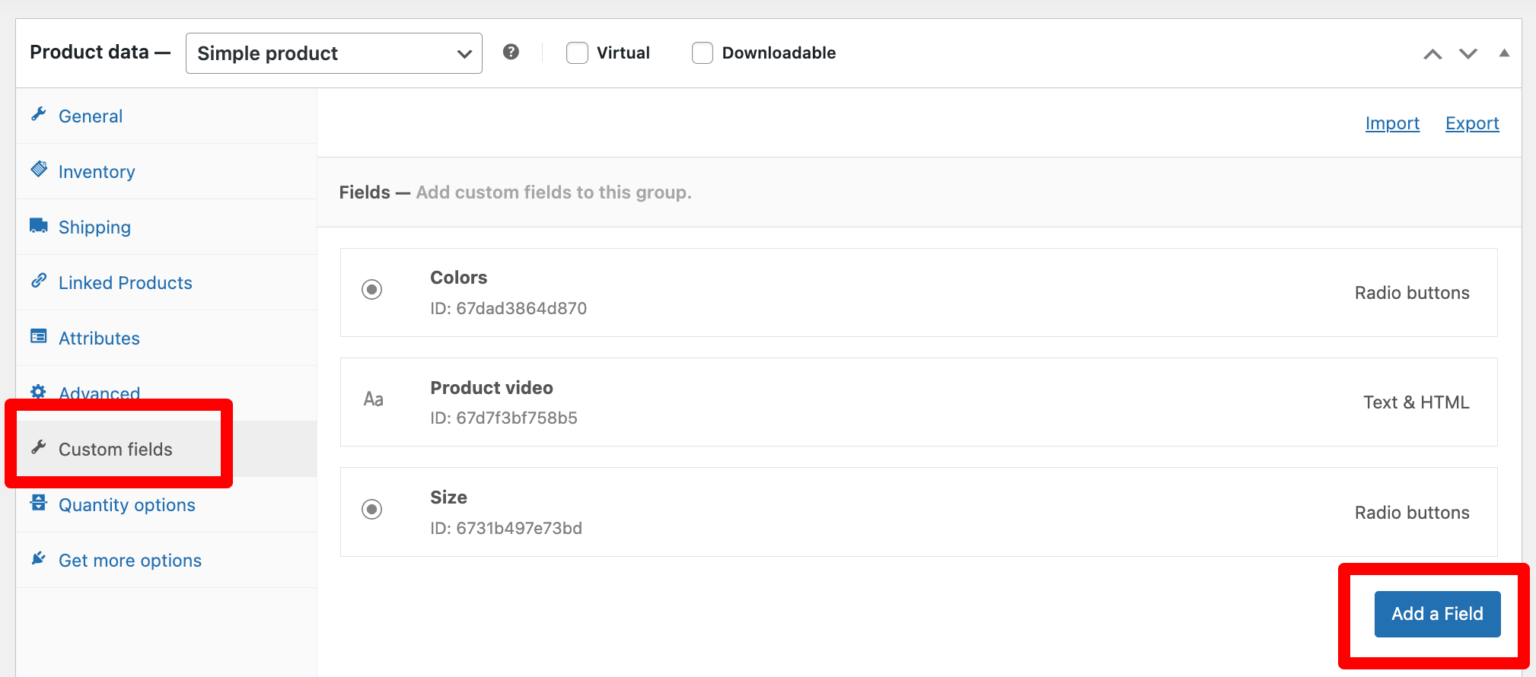Open the Export link
1536x677 pixels.
pos(1471,123)
